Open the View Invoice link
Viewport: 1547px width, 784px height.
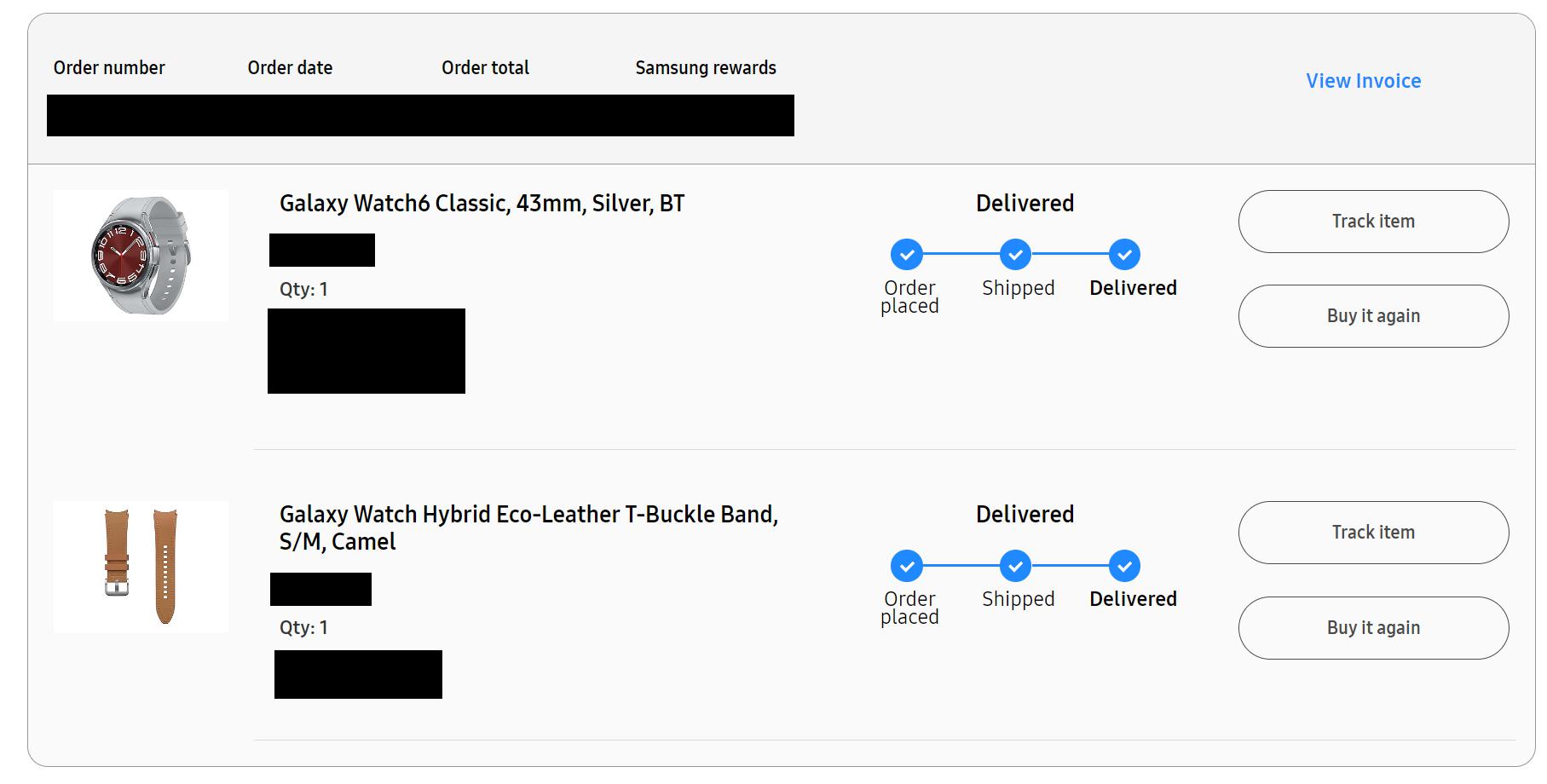coord(1363,81)
